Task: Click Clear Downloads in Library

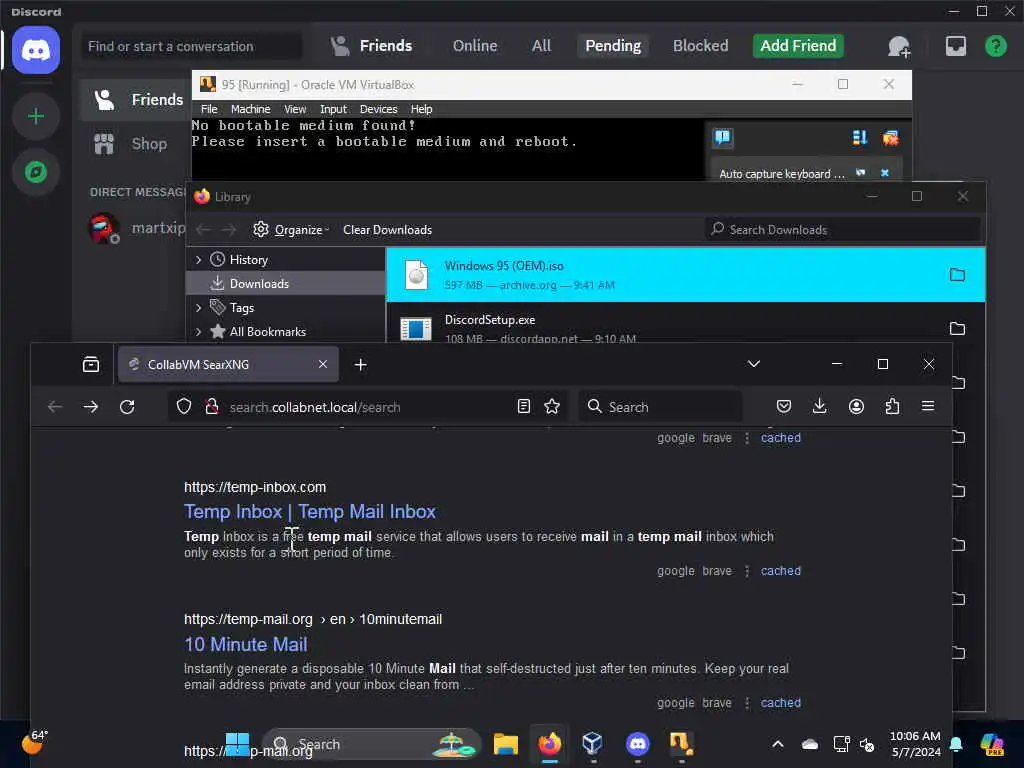Action: pyautogui.click(x=387, y=230)
